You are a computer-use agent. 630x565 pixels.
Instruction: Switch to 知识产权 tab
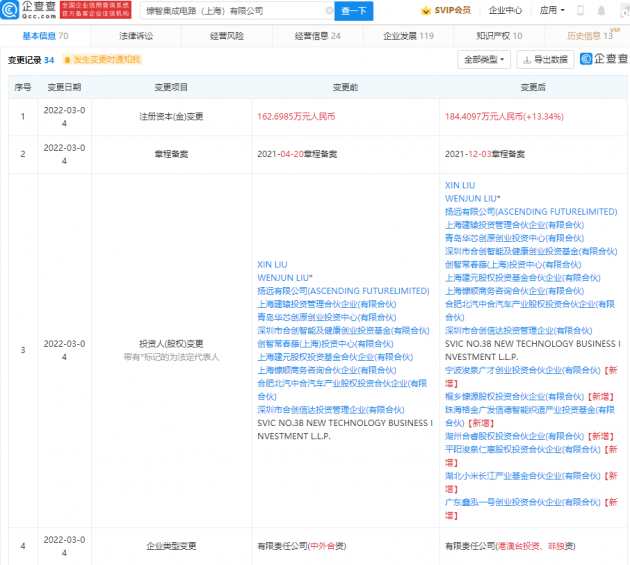coord(499,36)
